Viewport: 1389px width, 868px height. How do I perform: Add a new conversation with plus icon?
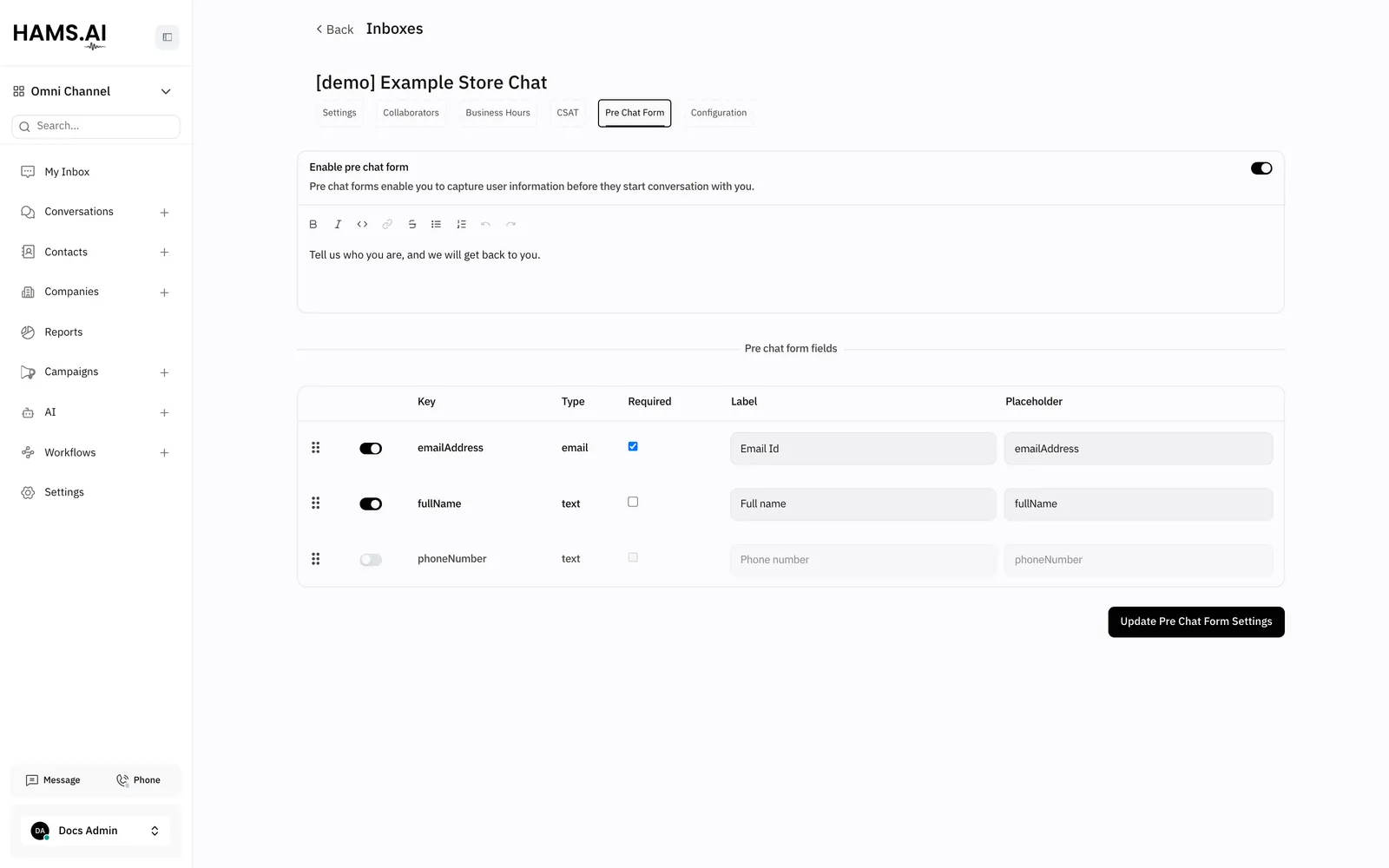(x=164, y=213)
